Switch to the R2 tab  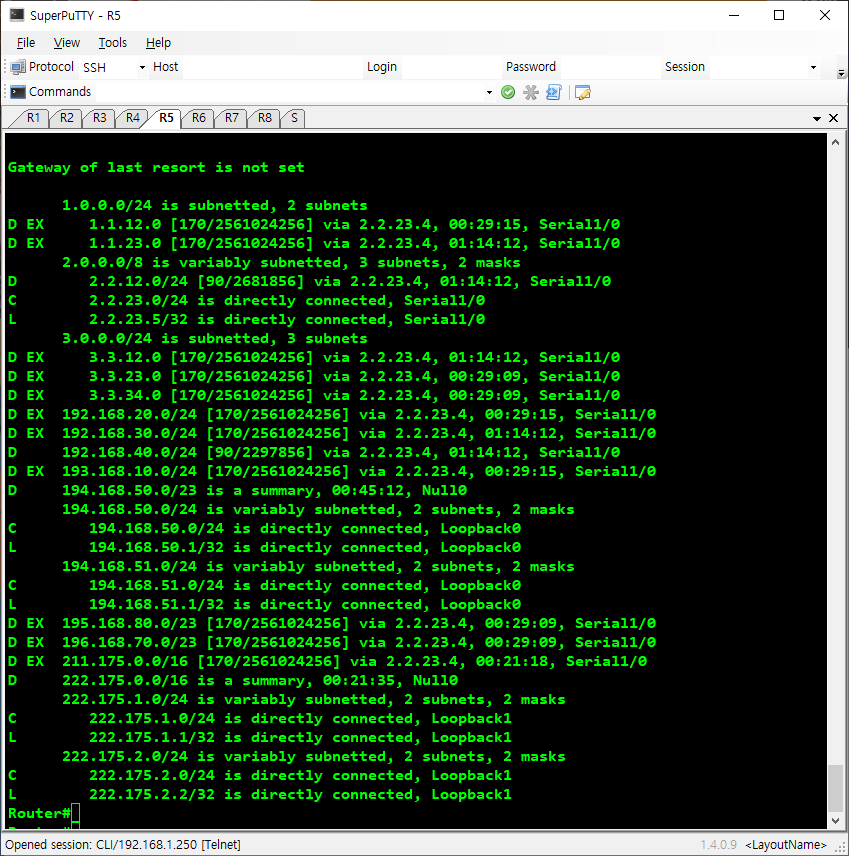(x=67, y=118)
